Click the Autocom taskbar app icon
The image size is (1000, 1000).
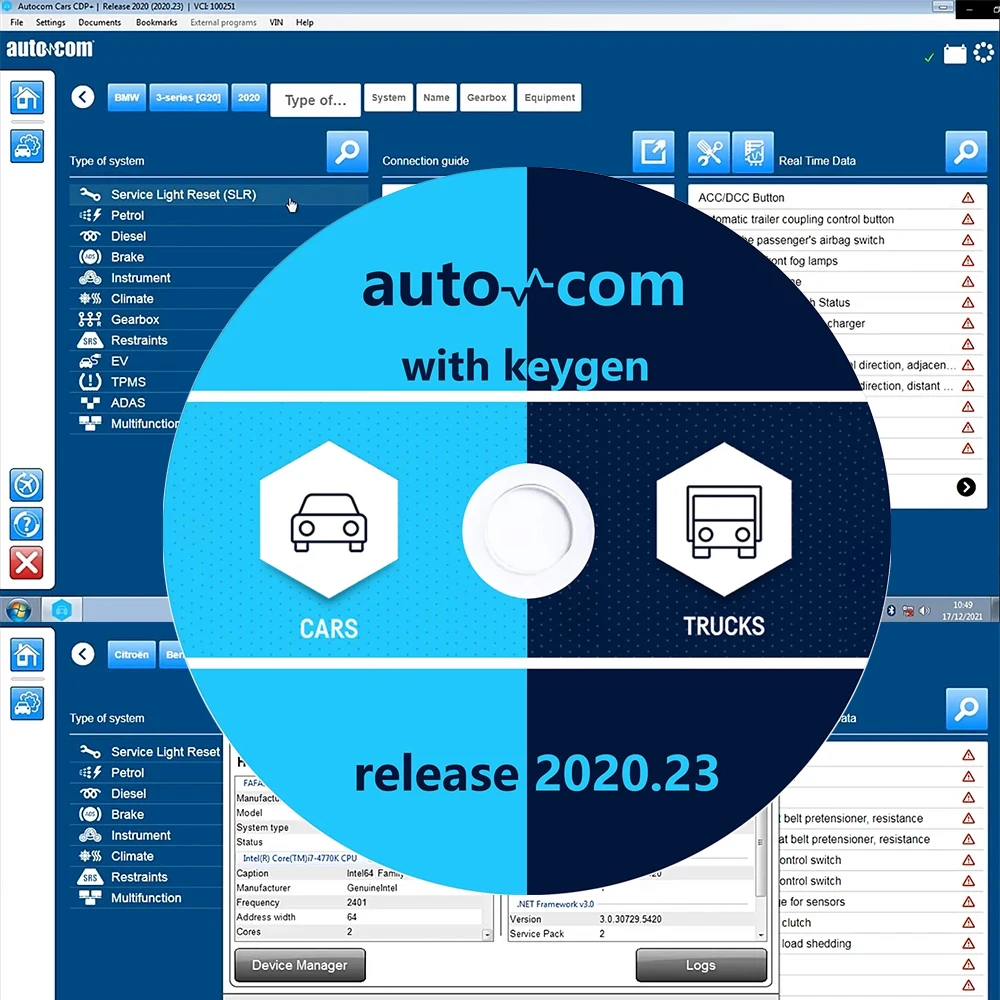coord(62,610)
